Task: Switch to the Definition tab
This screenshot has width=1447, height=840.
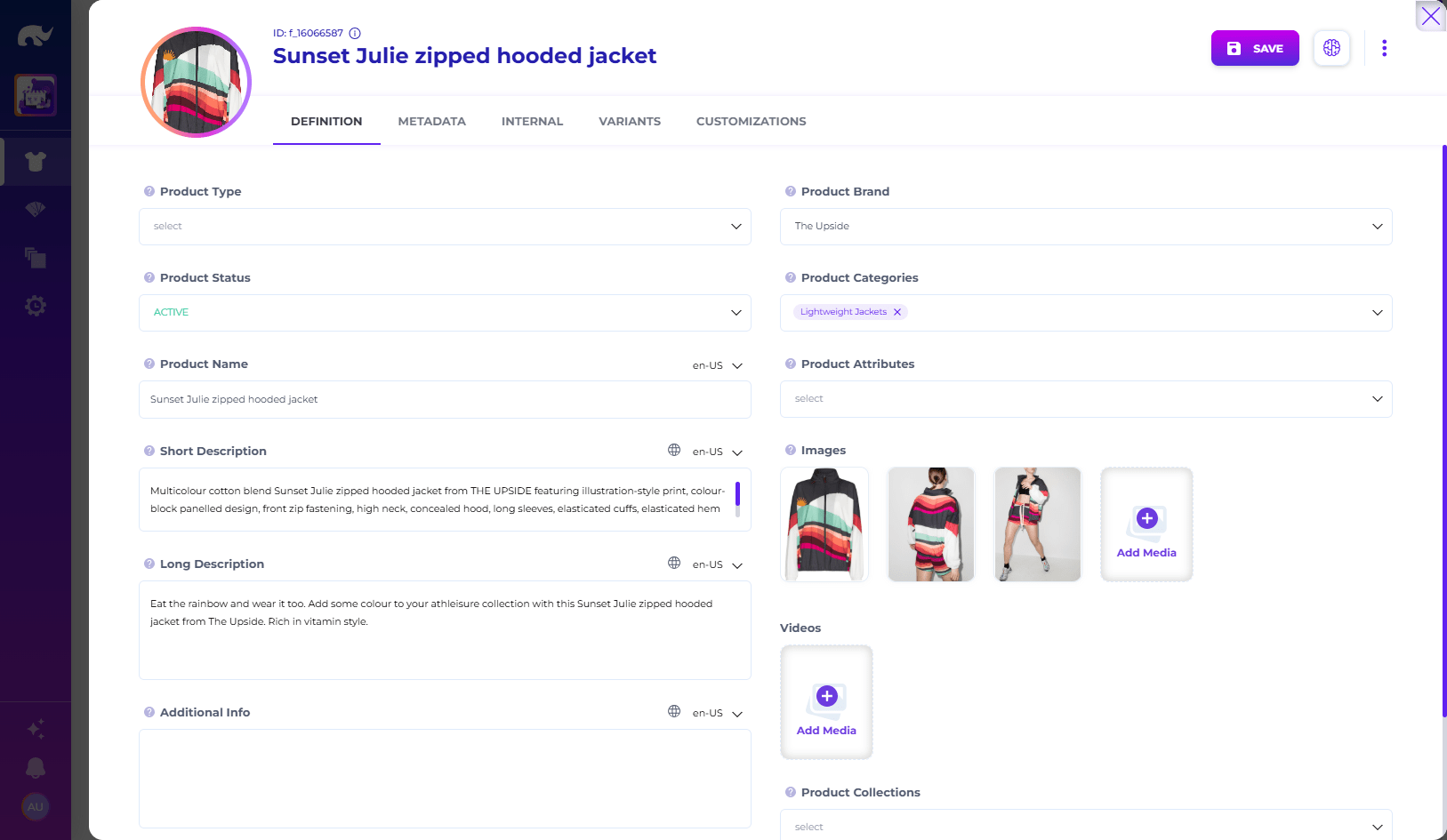Action: tap(326, 121)
